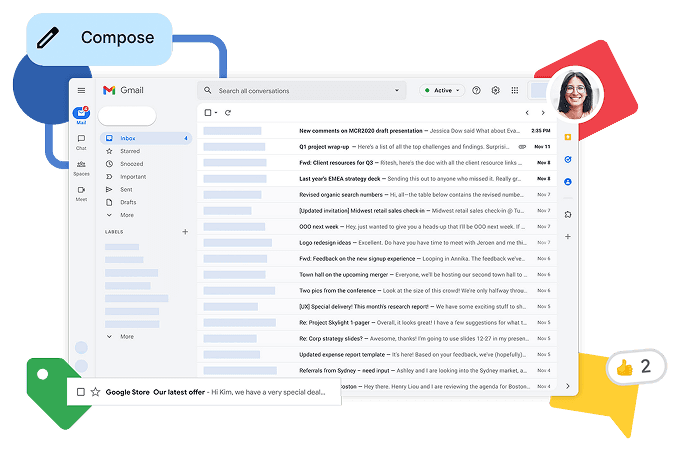
Task: Open New comments on MCR2020 draft email
Action: [x=377, y=131]
